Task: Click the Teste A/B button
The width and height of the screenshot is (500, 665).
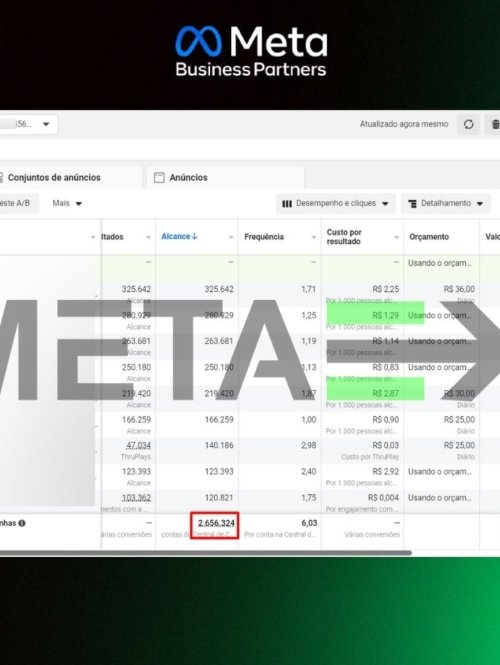Action: [x=17, y=203]
